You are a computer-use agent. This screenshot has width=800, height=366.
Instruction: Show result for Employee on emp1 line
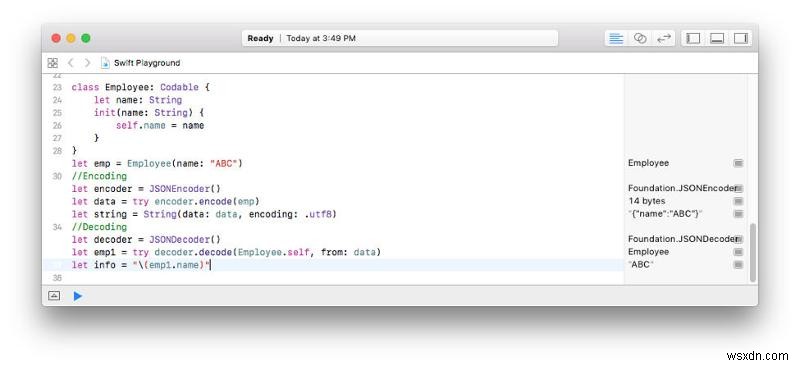click(738, 252)
